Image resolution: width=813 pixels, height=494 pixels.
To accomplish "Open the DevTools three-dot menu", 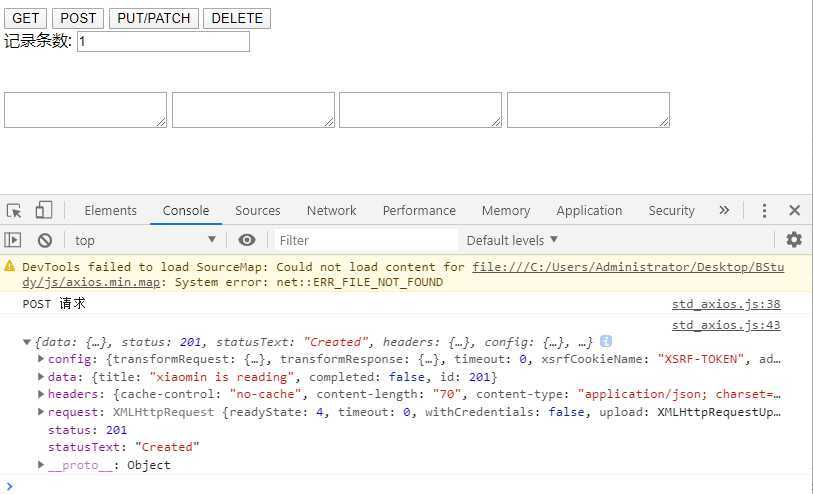I will pyautogui.click(x=765, y=210).
